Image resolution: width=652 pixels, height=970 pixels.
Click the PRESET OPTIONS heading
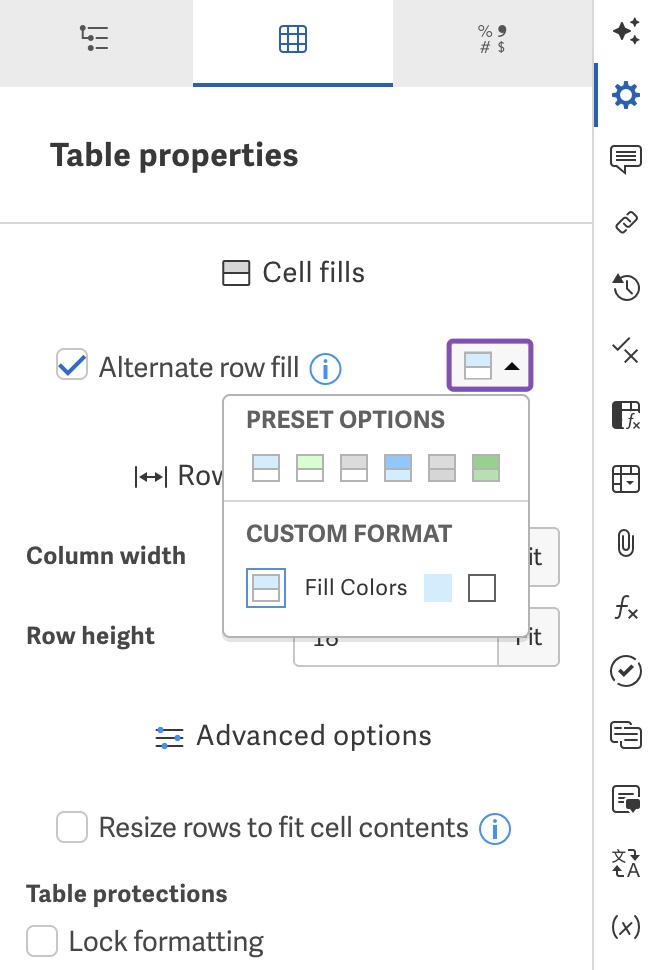pyautogui.click(x=345, y=419)
